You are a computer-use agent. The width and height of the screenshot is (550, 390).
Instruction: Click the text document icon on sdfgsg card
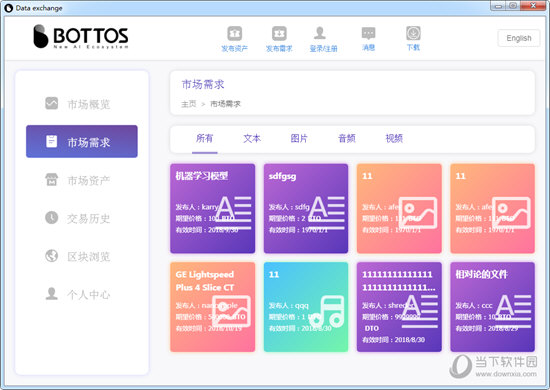[x=327, y=212]
